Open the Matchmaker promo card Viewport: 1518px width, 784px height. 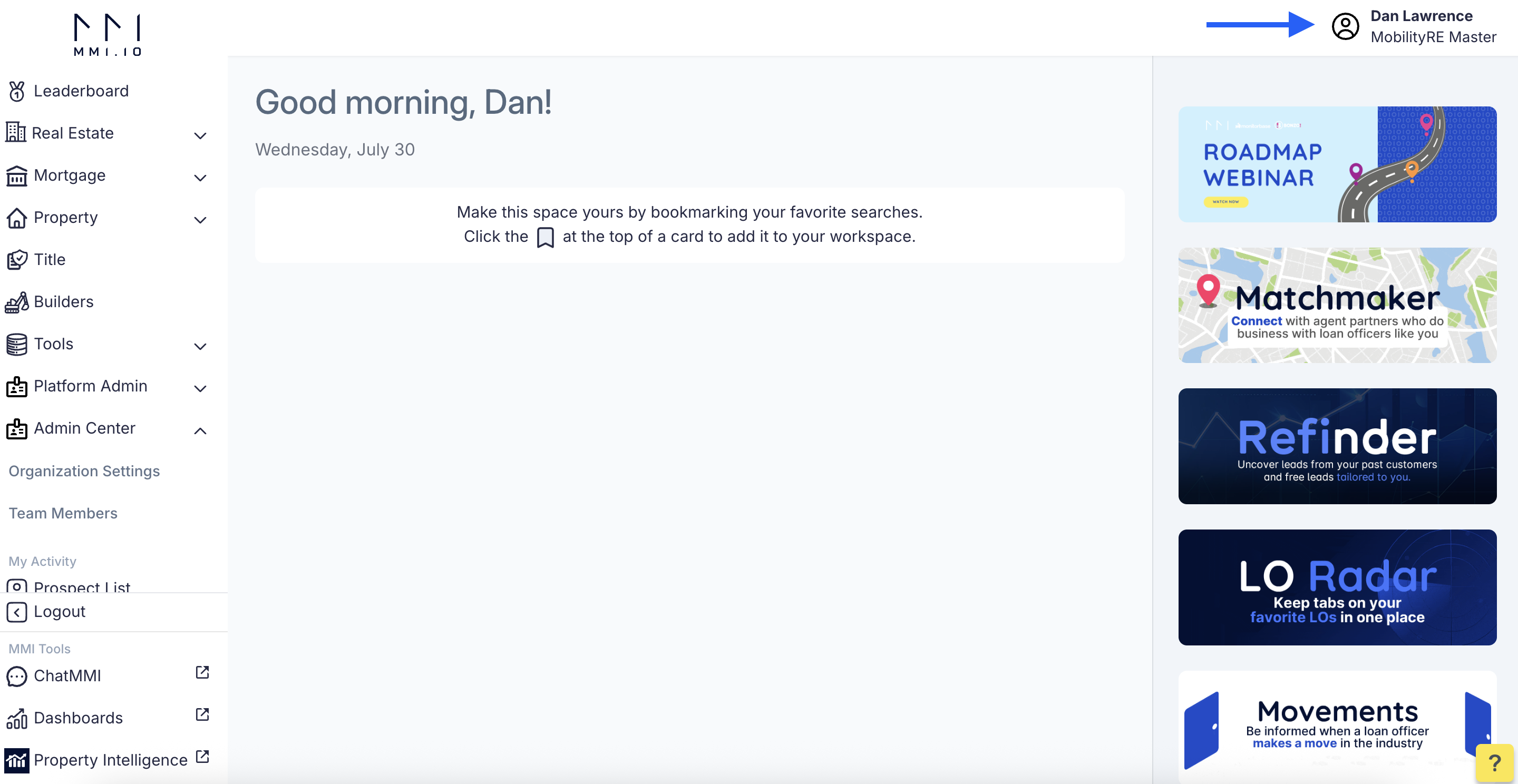(x=1337, y=305)
